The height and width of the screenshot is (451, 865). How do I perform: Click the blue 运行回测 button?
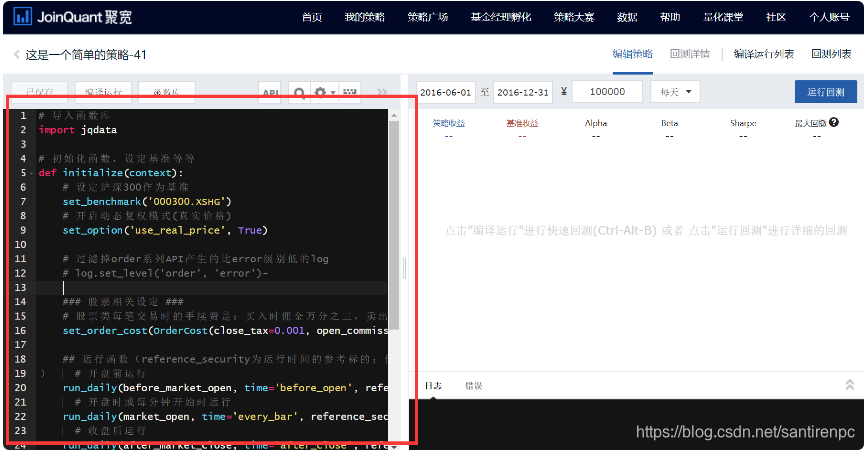[826, 92]
